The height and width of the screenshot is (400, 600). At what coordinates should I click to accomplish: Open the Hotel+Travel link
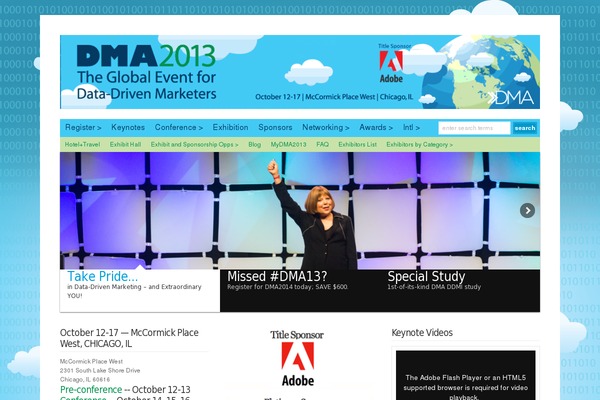(x=82, y=145)
